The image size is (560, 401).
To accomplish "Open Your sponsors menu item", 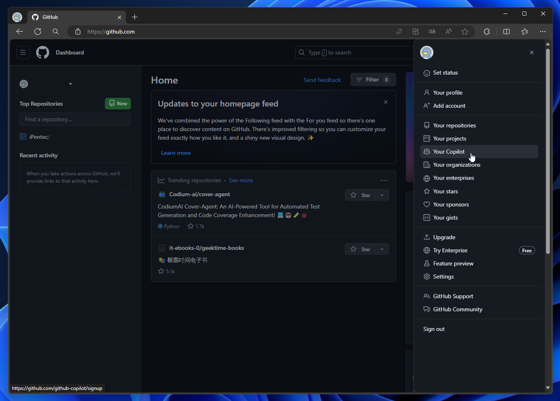I will pos(479,205).
